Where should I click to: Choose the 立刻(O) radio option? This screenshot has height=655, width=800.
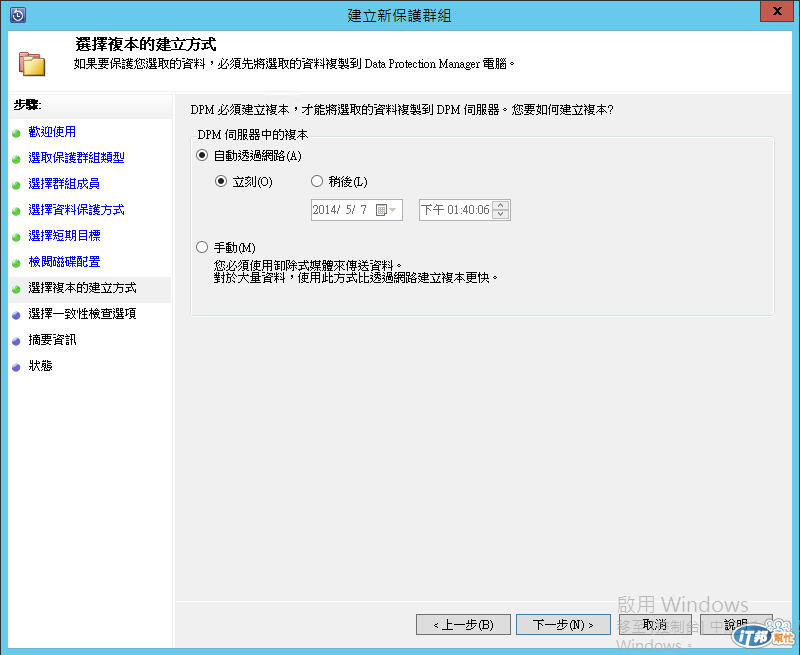click(220, 182)
